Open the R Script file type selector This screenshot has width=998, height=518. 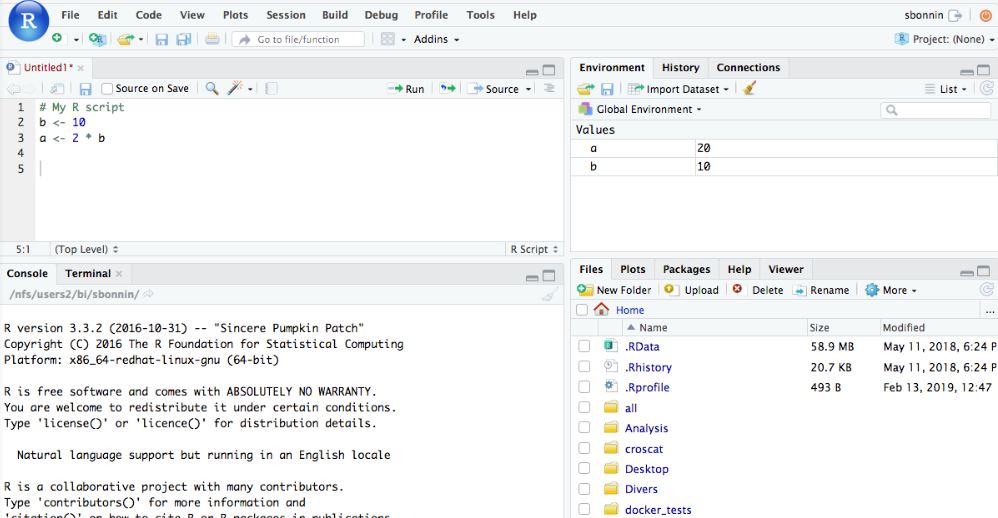coord(534,249)
